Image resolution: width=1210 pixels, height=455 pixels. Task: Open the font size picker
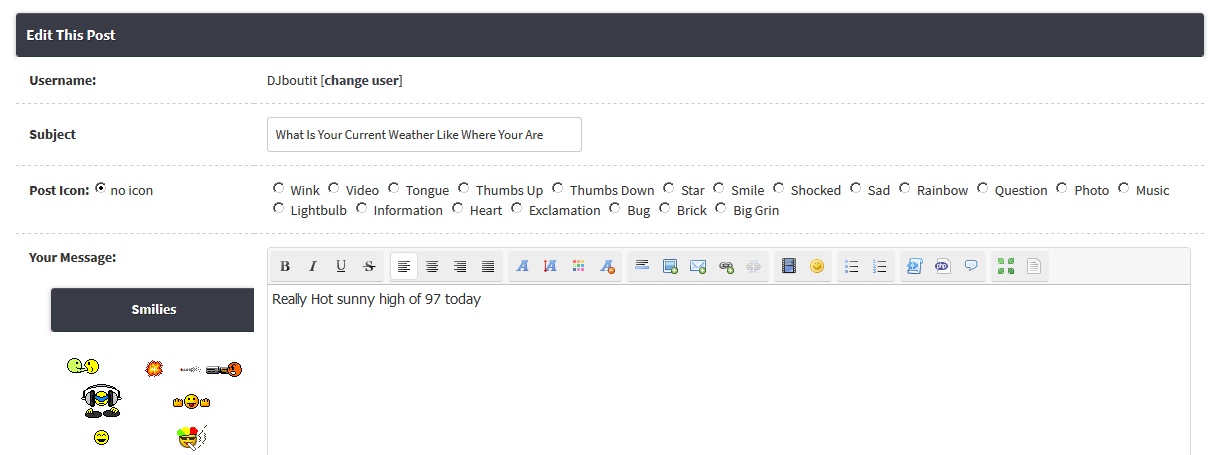point(550,266)
